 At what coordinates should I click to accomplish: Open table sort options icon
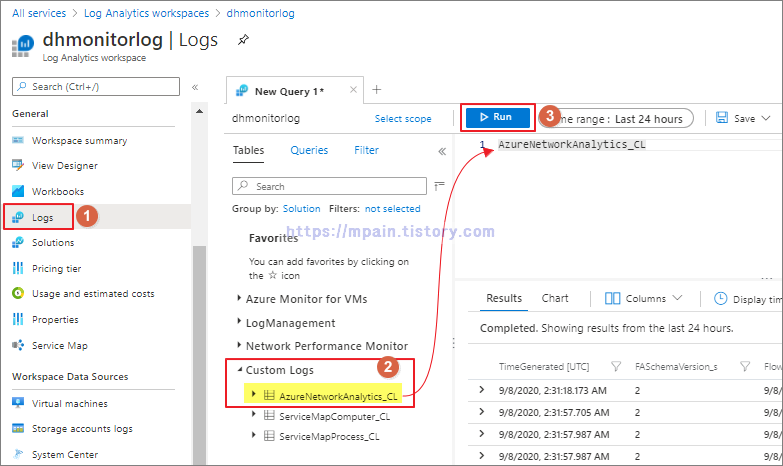439,186
